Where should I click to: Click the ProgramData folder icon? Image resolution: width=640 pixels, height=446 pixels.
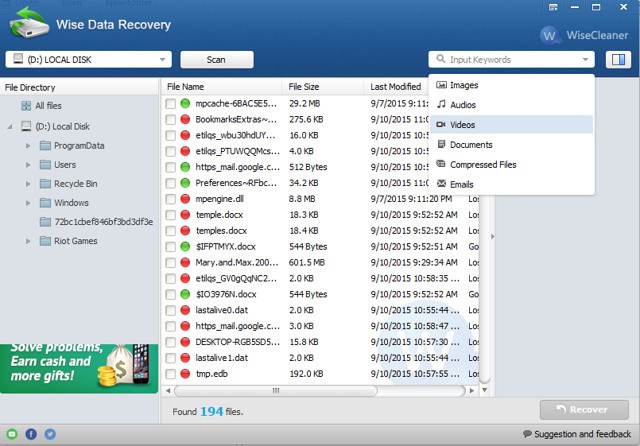click(x=45, y=146)
